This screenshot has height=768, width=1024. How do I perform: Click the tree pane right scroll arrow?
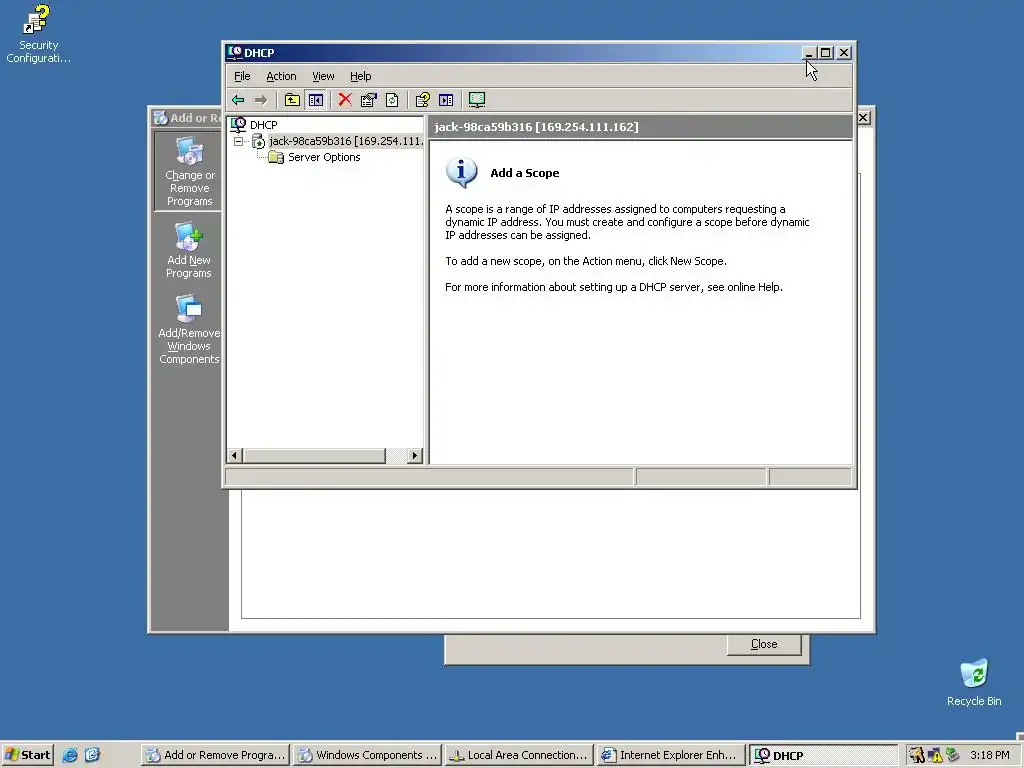[x=415, y=456]
